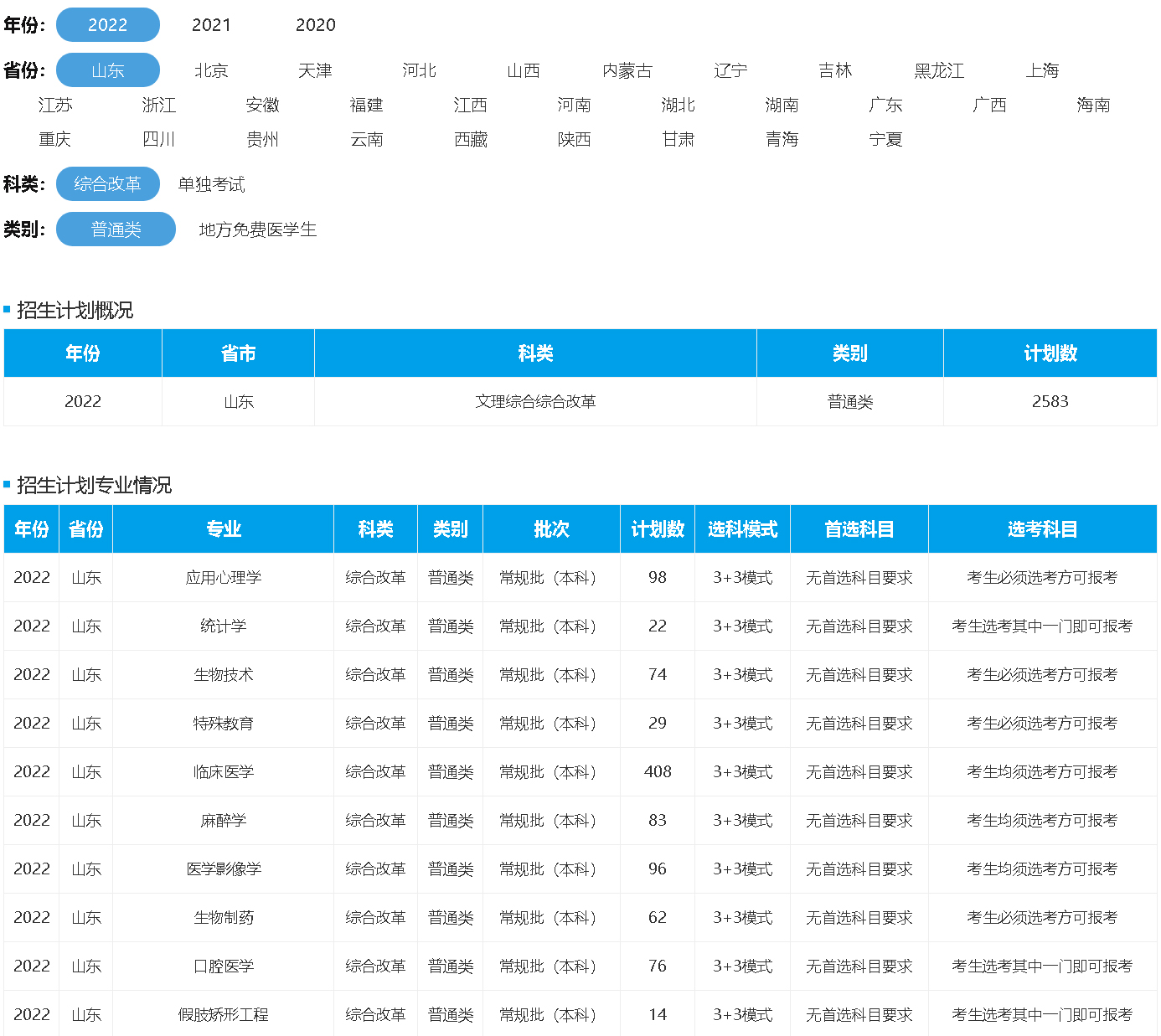Click the 招生计划专业情况 section heading
The height and width of the screenshot is (1036, 1161).
pos(94,486)
